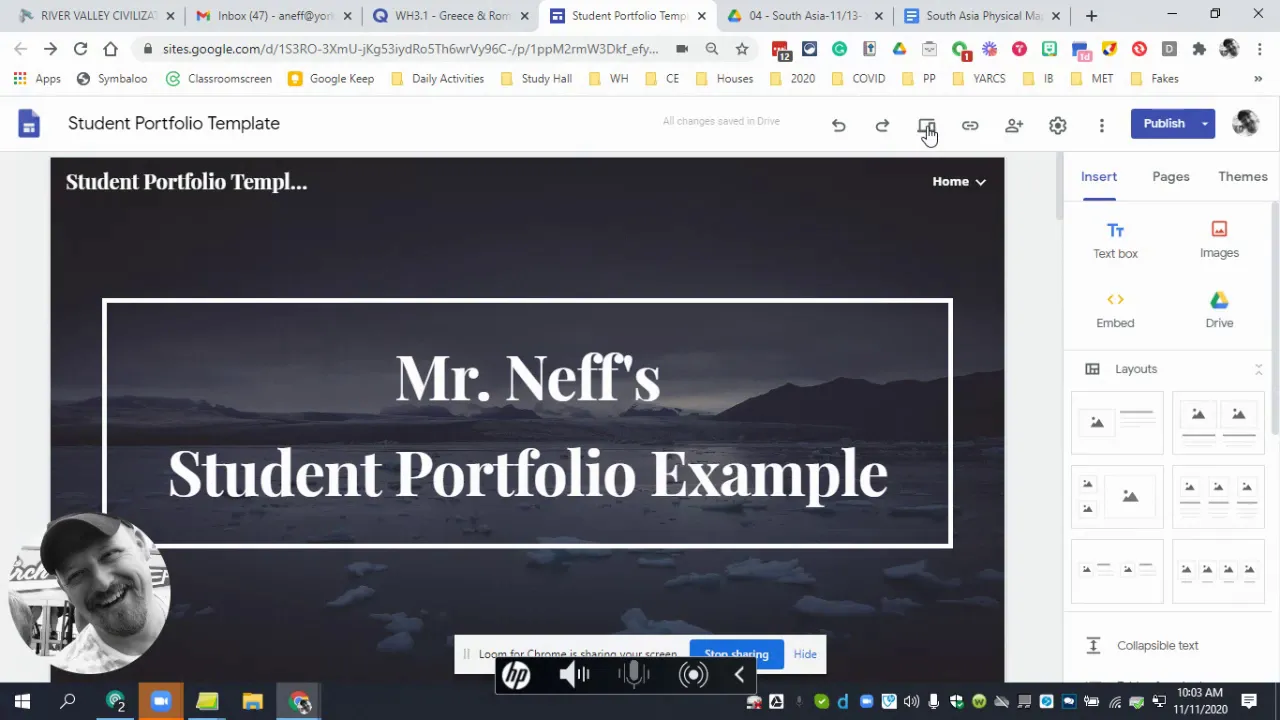
Task: Show more bookmarks chevron
Action: tap(1258, 78)
